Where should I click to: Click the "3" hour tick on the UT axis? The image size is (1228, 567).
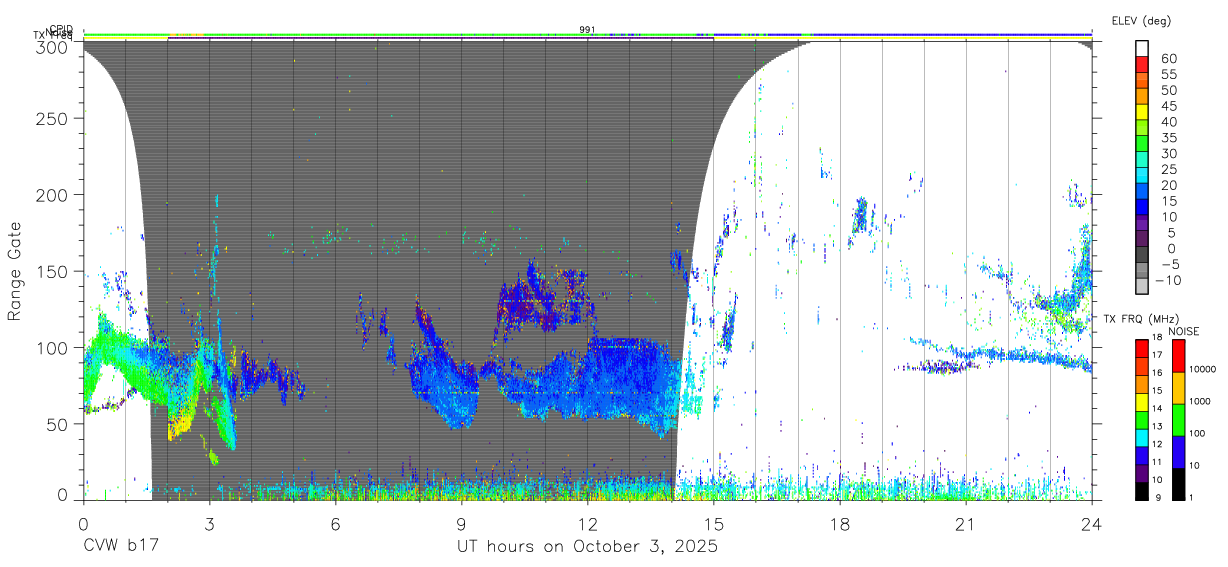209,523
